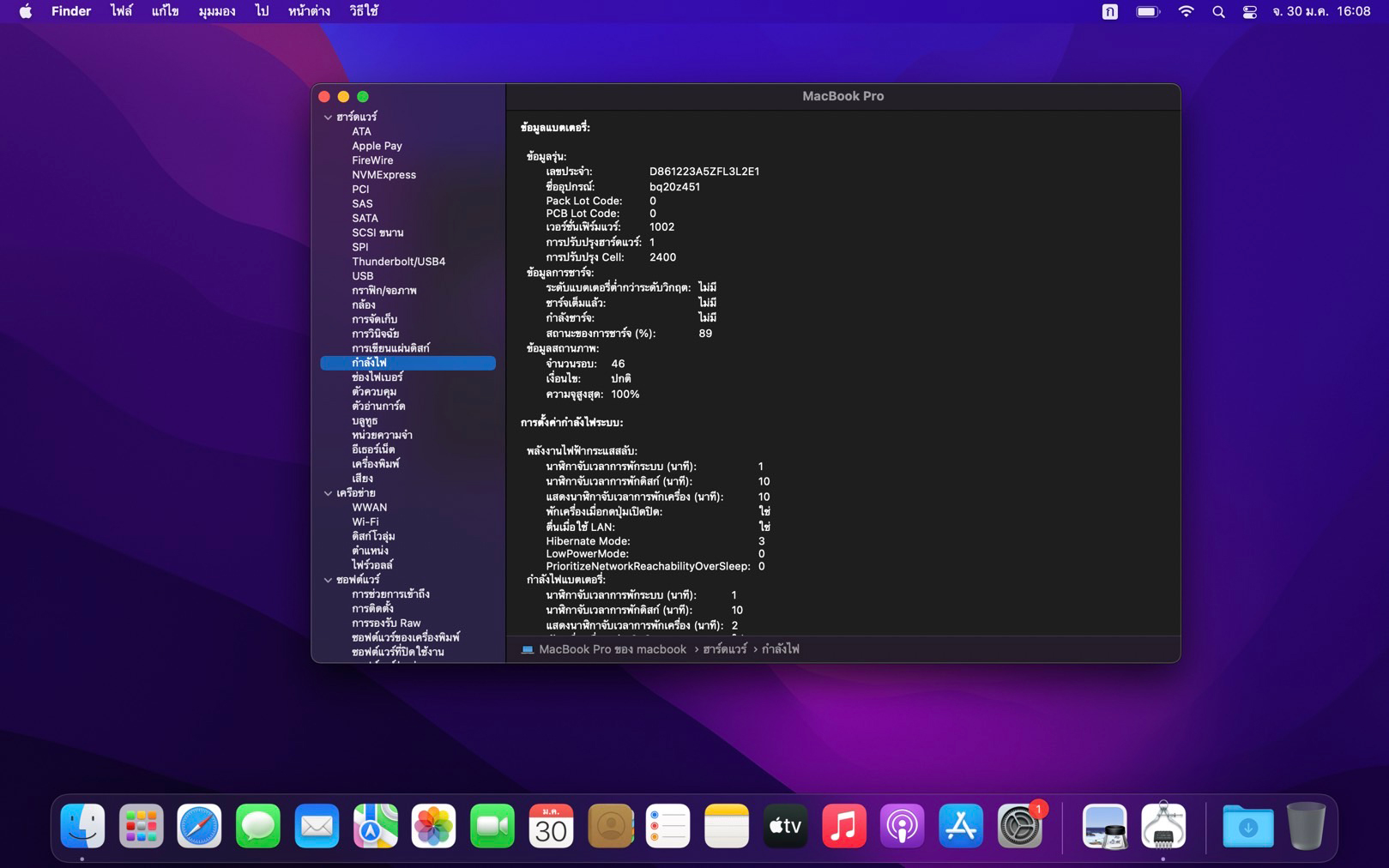Click MacBook Pro ของ macbook in path bar
This screenshot has width=1389, height=868.
point(612,649)
